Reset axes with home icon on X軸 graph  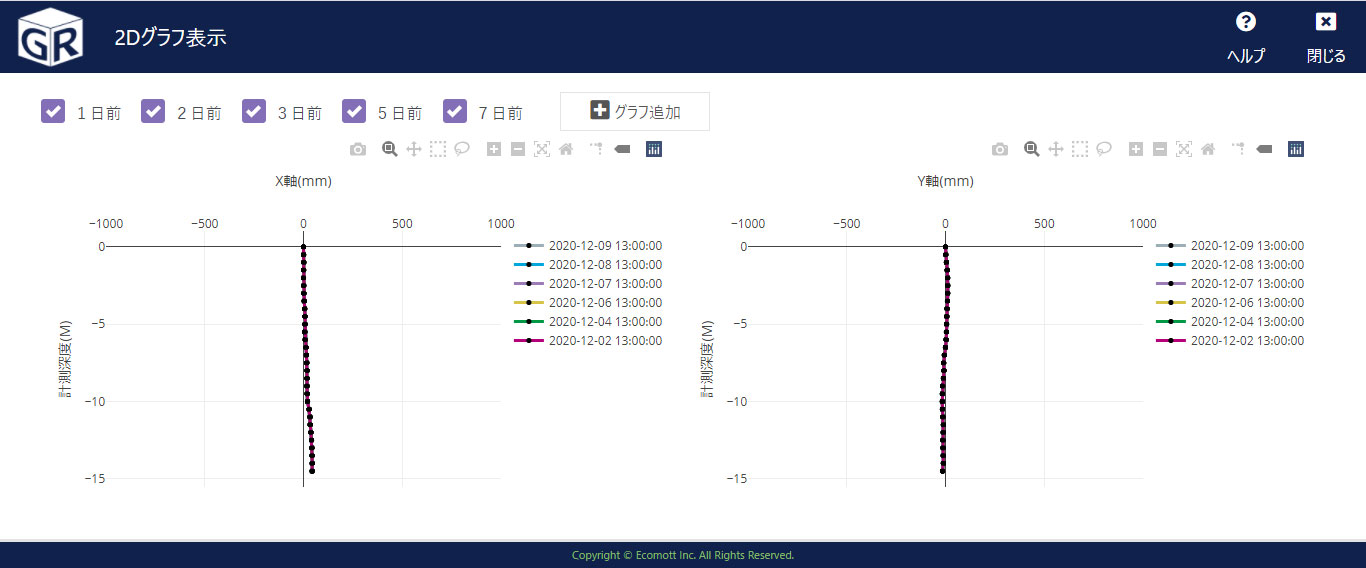coord(566,149)
